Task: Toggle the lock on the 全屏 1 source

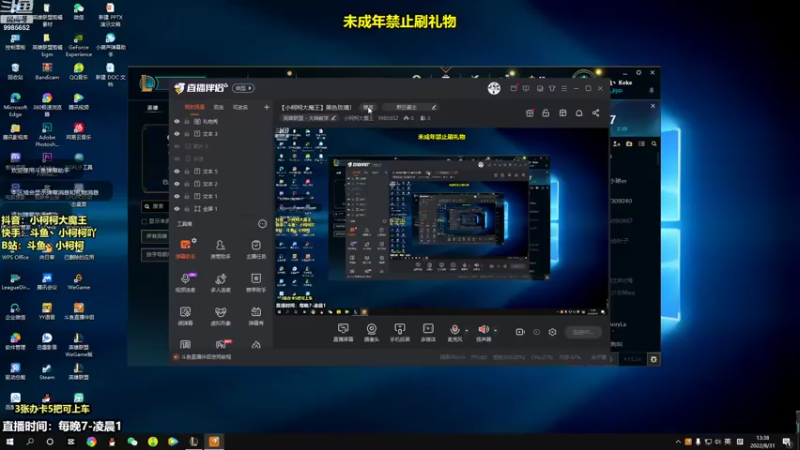Action: coord(187,209)
